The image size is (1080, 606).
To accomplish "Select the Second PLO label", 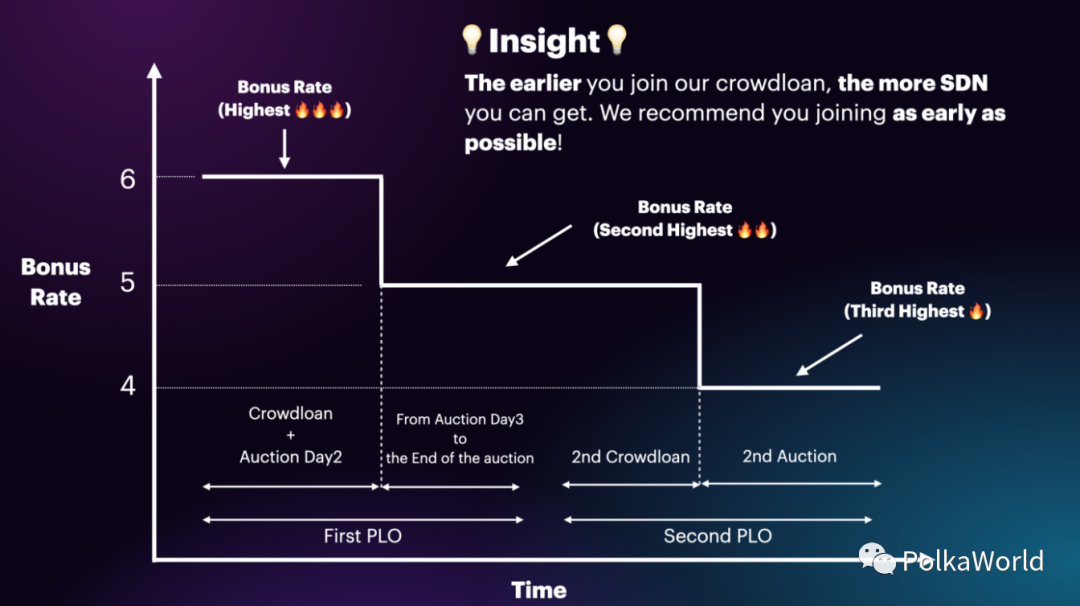I will (x=717, y=536).
